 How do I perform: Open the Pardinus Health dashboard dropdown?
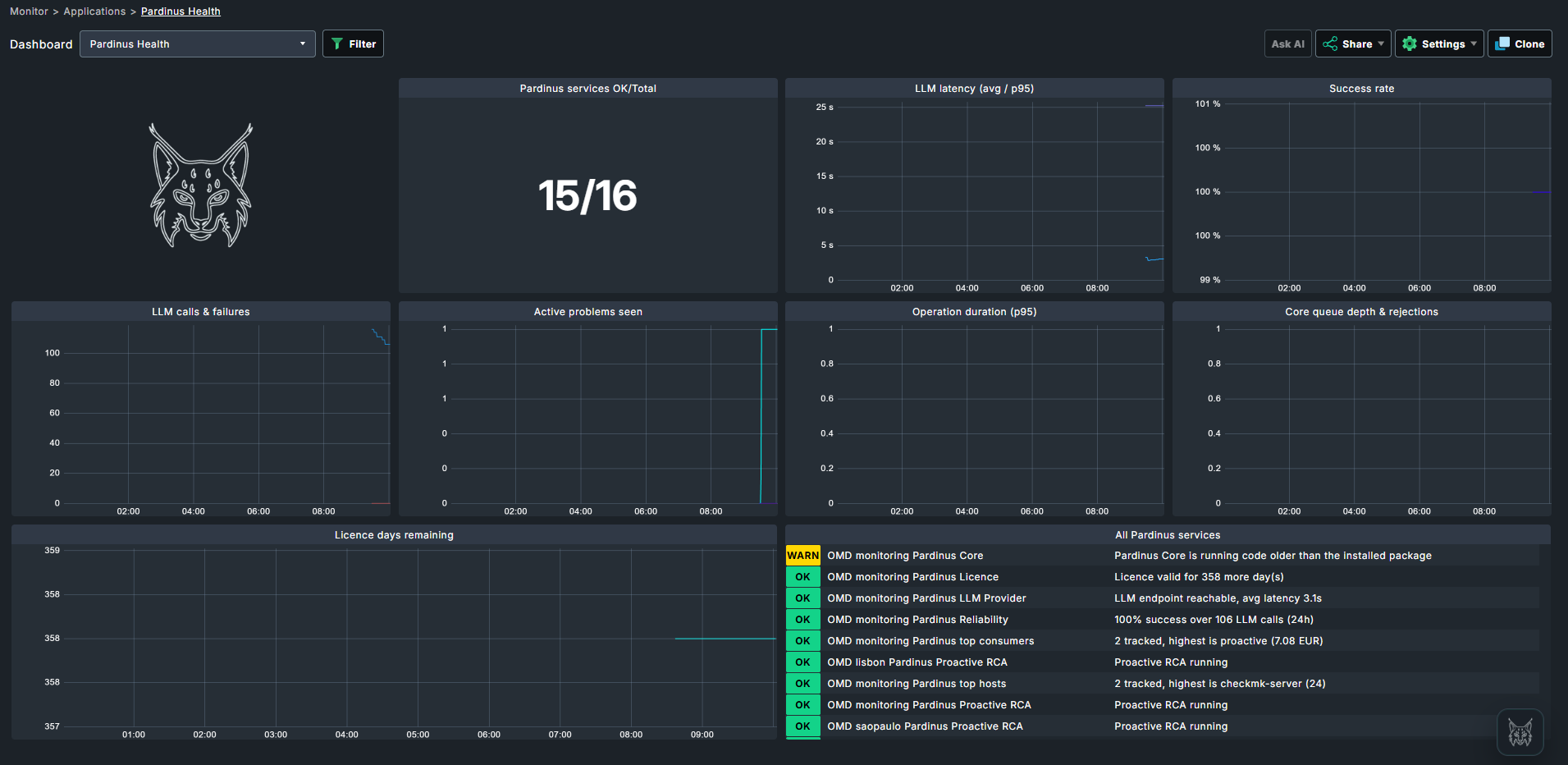pyautogui.click(x=198, y=44)
